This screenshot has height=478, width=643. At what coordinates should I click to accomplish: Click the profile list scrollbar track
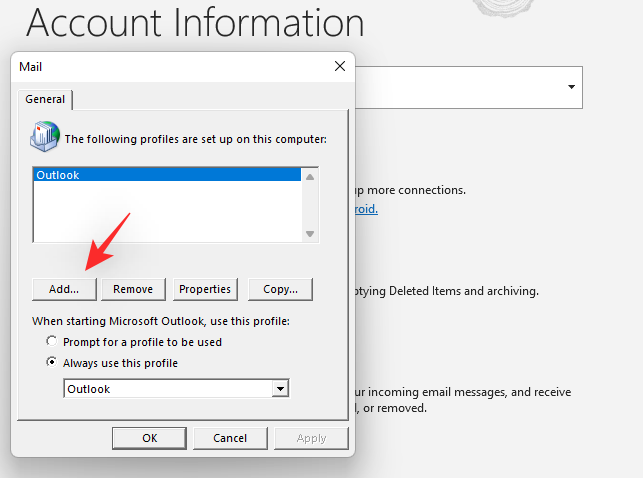click(311, 205)
